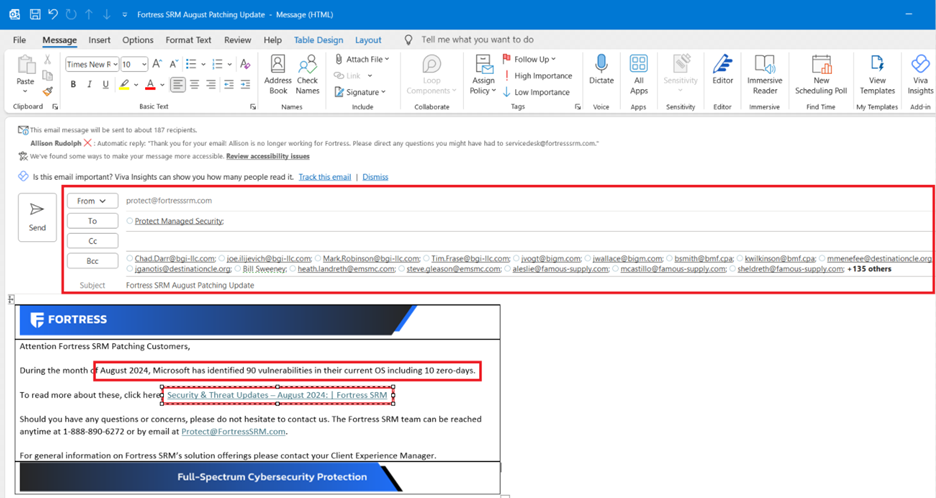Click the Check Names icon
Image resolution: width=936 pixels, height=498 pixels.
[x=307, y=70]
